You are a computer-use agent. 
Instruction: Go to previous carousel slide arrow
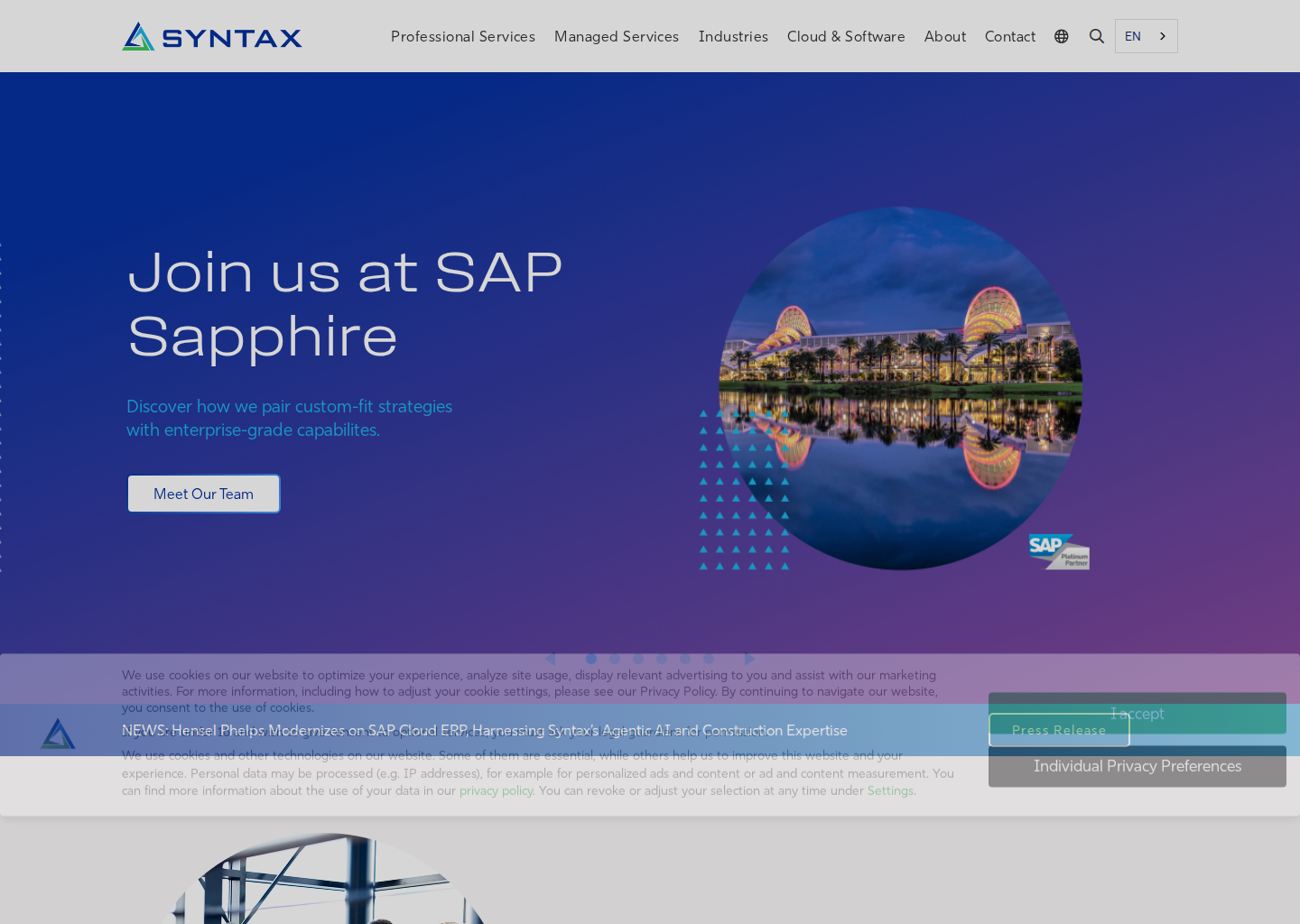point(550,659)
